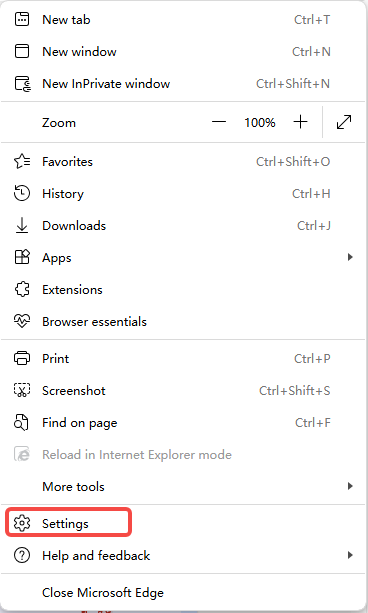This screenshot has height=613, width=368.
Task: Click the New window icon
Action: [x=22, y=51]
